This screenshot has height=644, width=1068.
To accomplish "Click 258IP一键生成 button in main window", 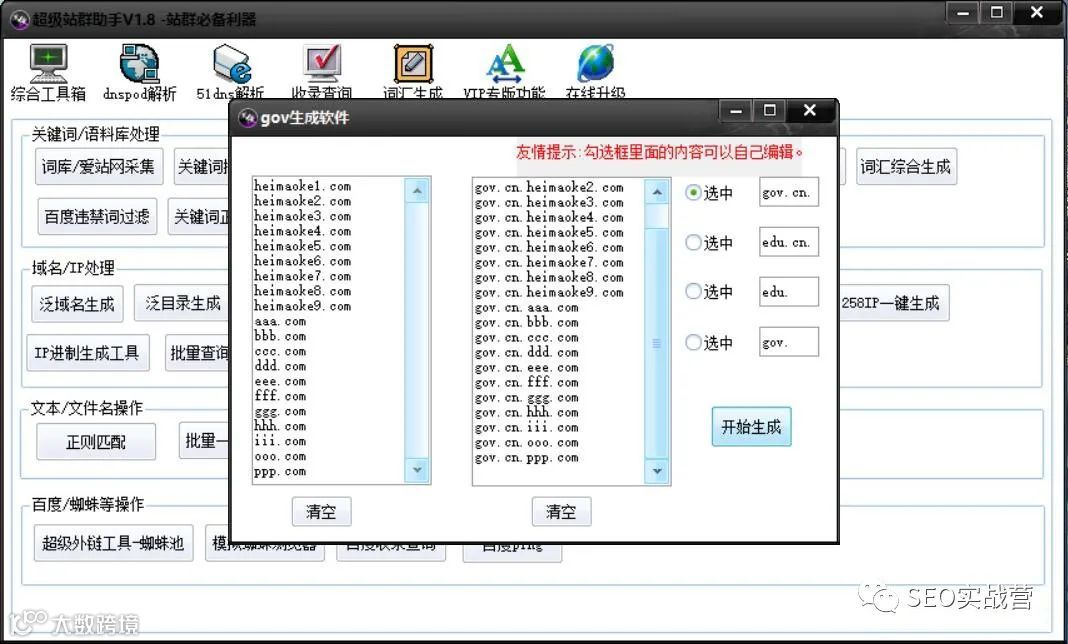I will click(892, 303).
